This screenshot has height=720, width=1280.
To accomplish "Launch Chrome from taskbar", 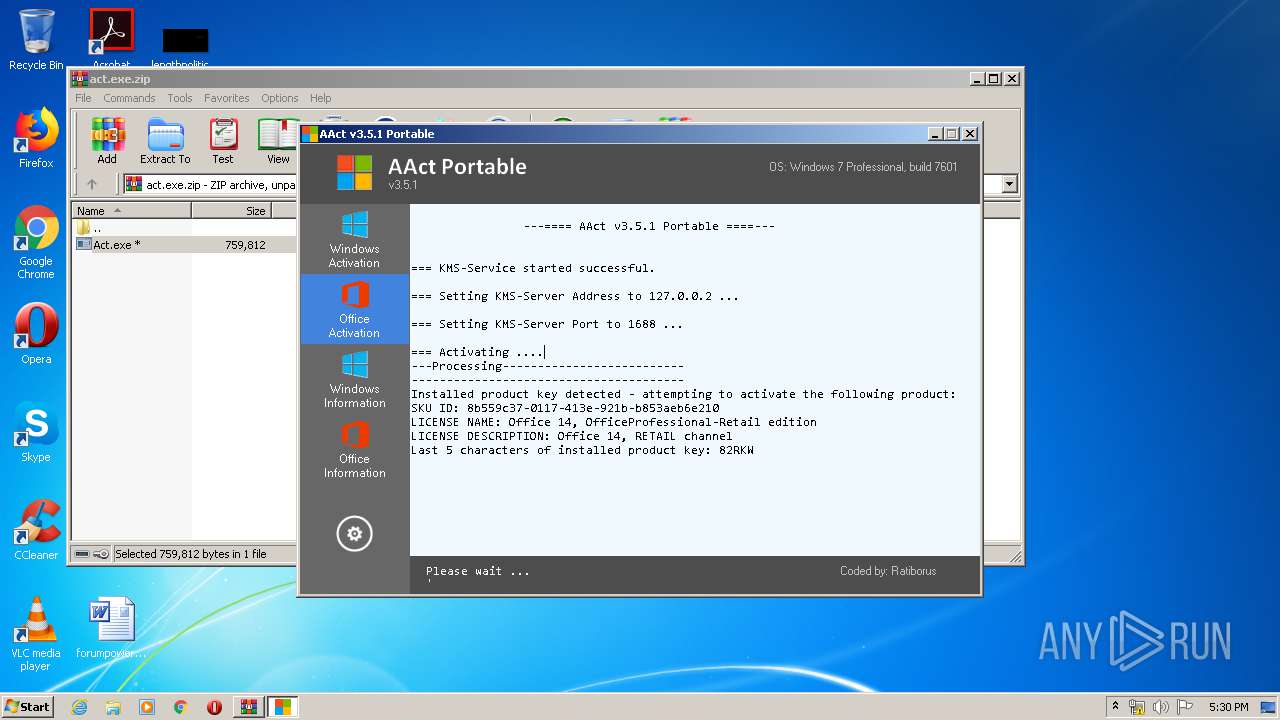I will tap(181, 707).
